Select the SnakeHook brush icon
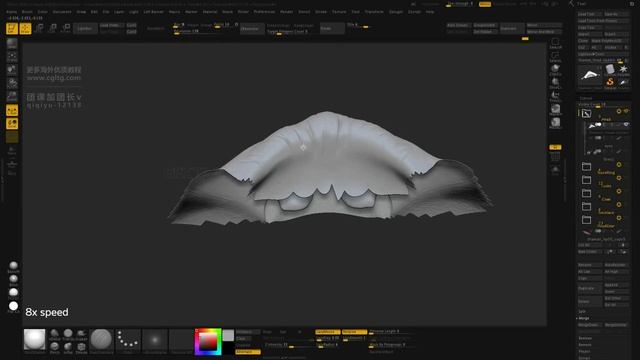This screenshot has height=360, width=640. pos(82,335)
